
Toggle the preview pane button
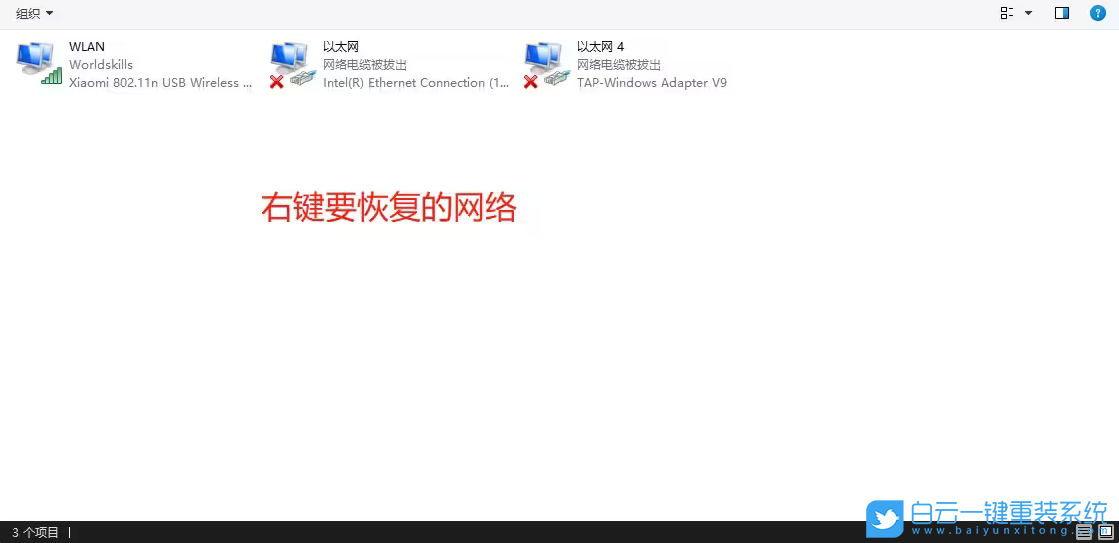pos(1062,13)
